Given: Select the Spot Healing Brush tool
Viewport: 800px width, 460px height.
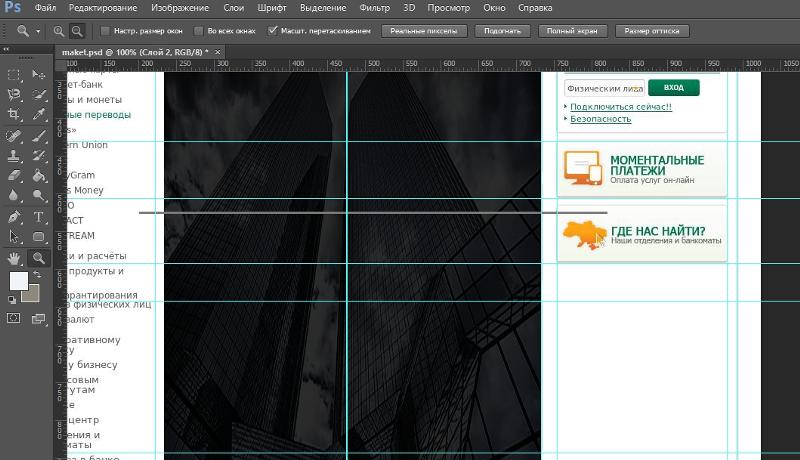Looking at the screenshot, I should (x=14, y=136).
